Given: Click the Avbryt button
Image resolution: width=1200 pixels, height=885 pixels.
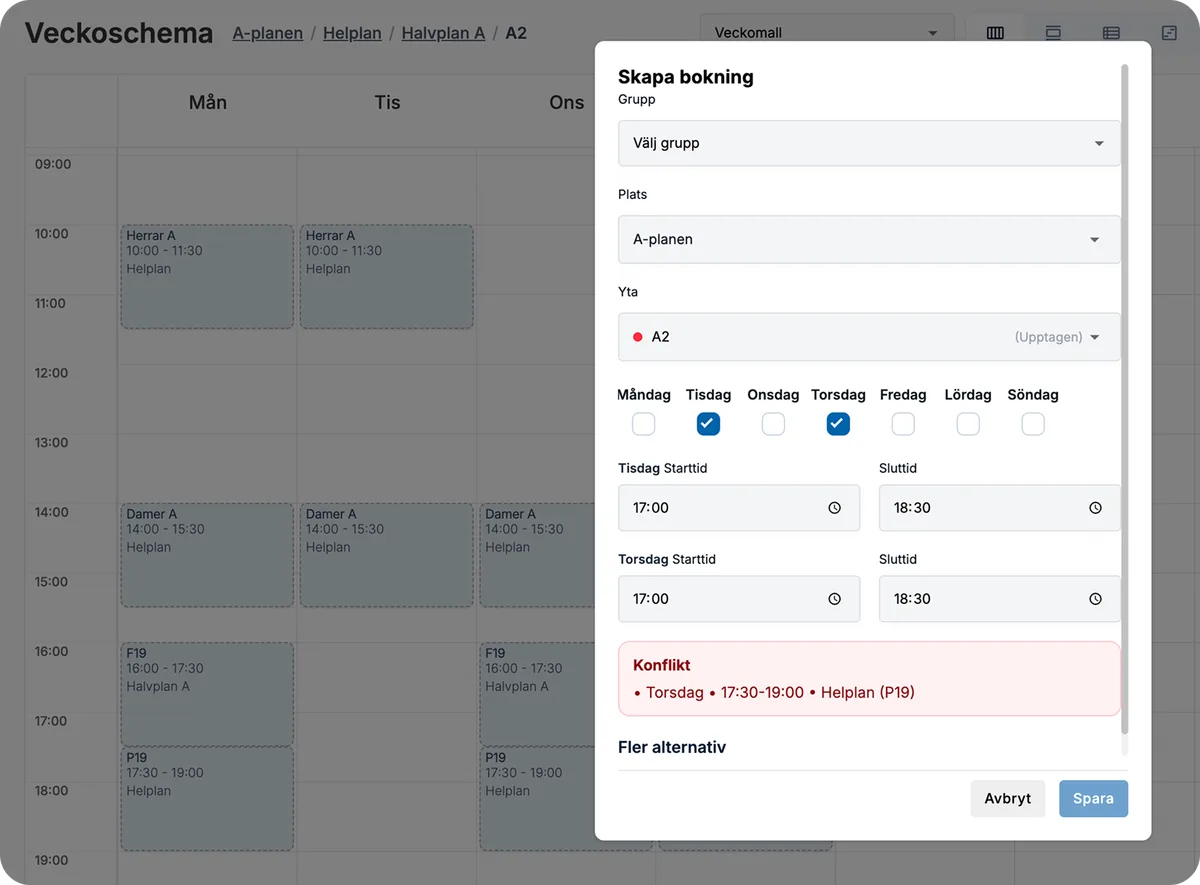Looking at the screenshot, I should click(x=1008, y=799).
